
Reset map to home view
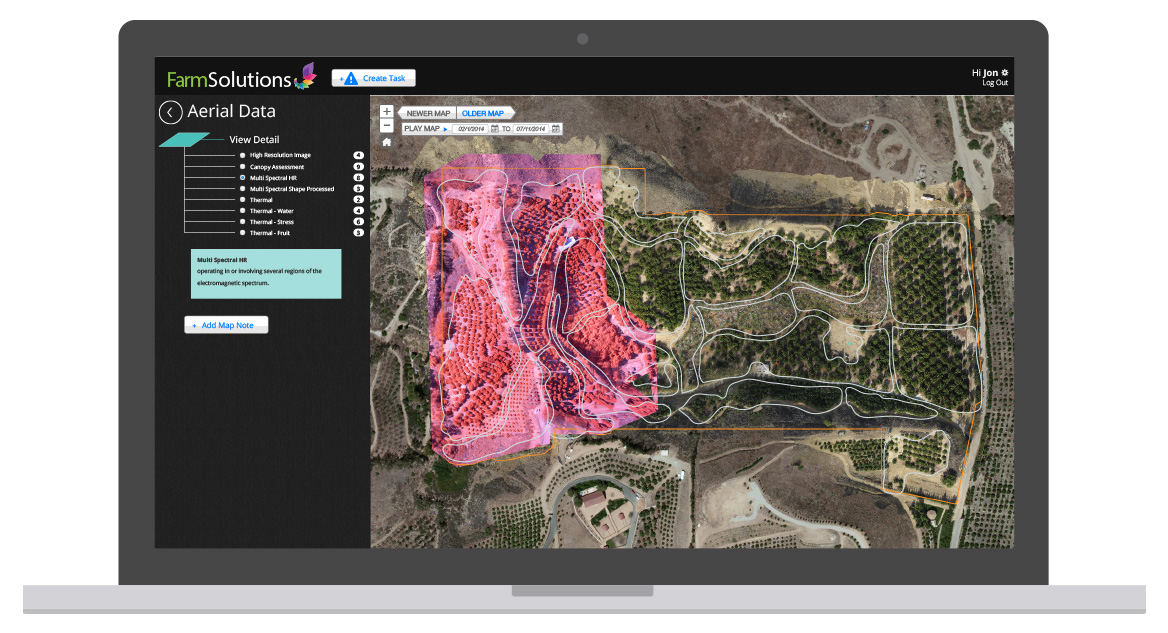click(x=387, y=142)
